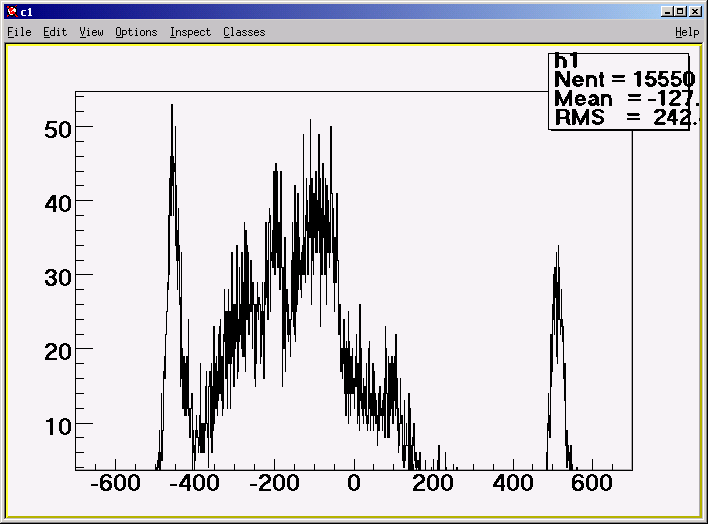Open the Classes menu
Image resolution: width=708 pixels, height=524 pixels.
point(244,32)
